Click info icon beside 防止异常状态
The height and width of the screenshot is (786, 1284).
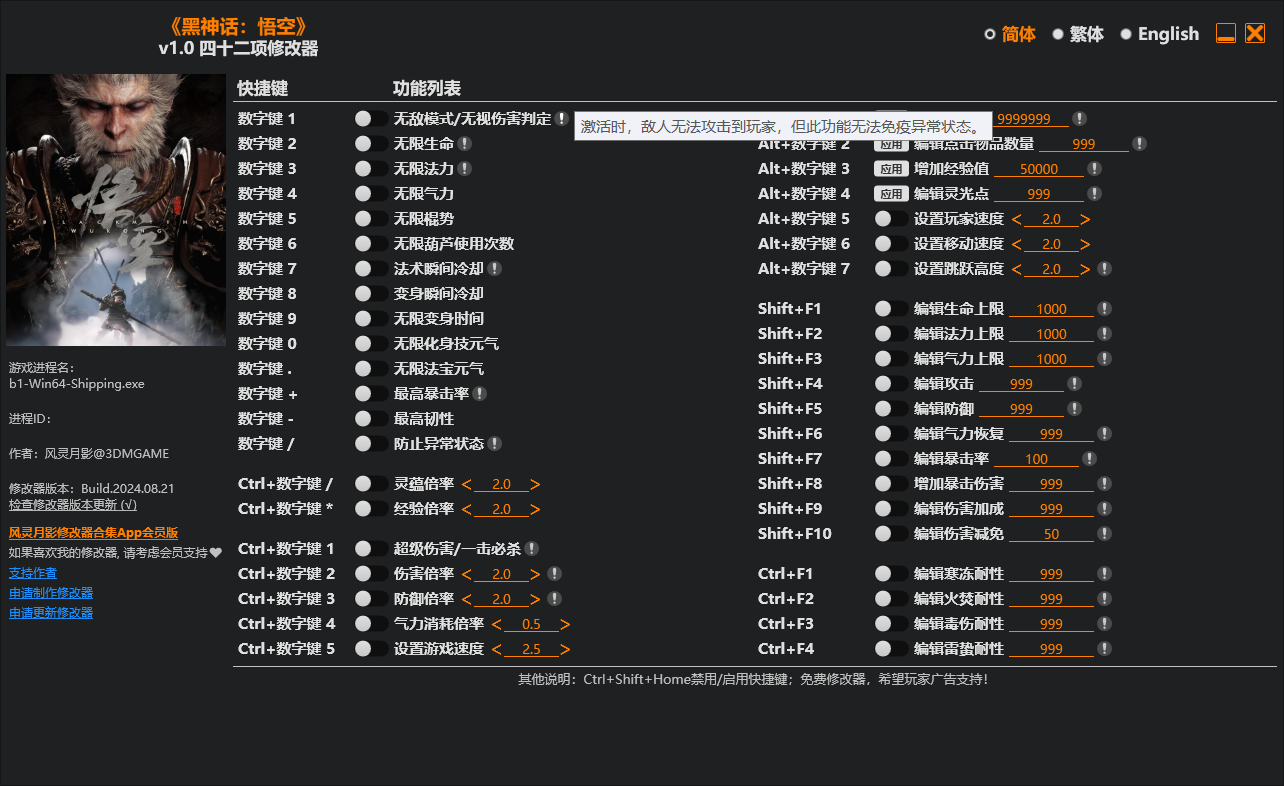coord(495,443)
